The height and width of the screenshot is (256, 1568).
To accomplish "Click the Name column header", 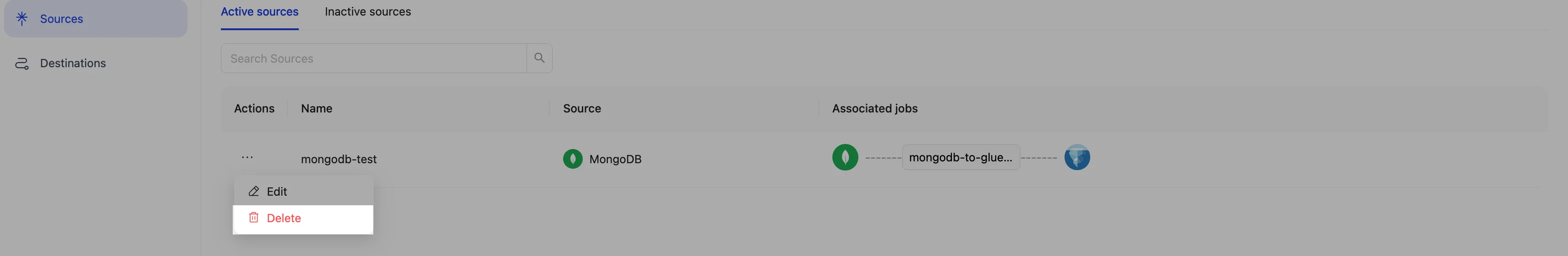I will tap(317, 108).
